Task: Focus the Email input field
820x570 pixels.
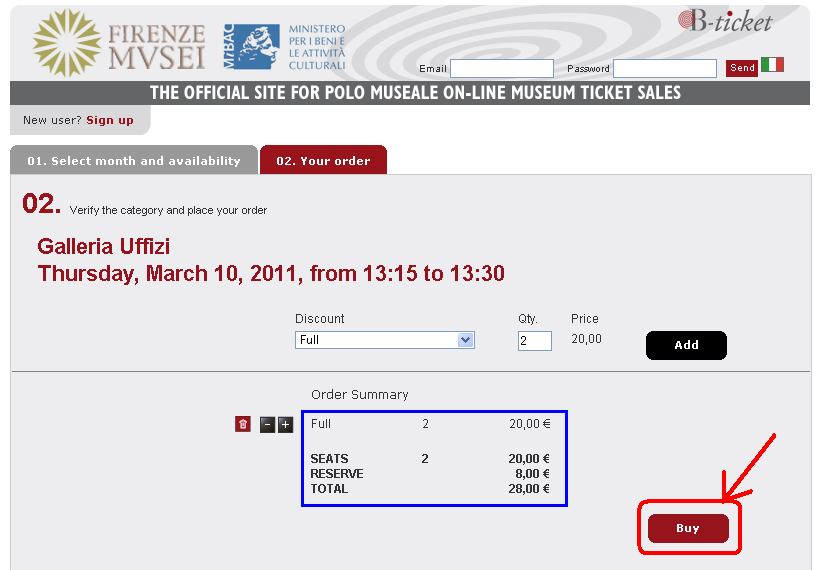Action: tap(501, 69)
